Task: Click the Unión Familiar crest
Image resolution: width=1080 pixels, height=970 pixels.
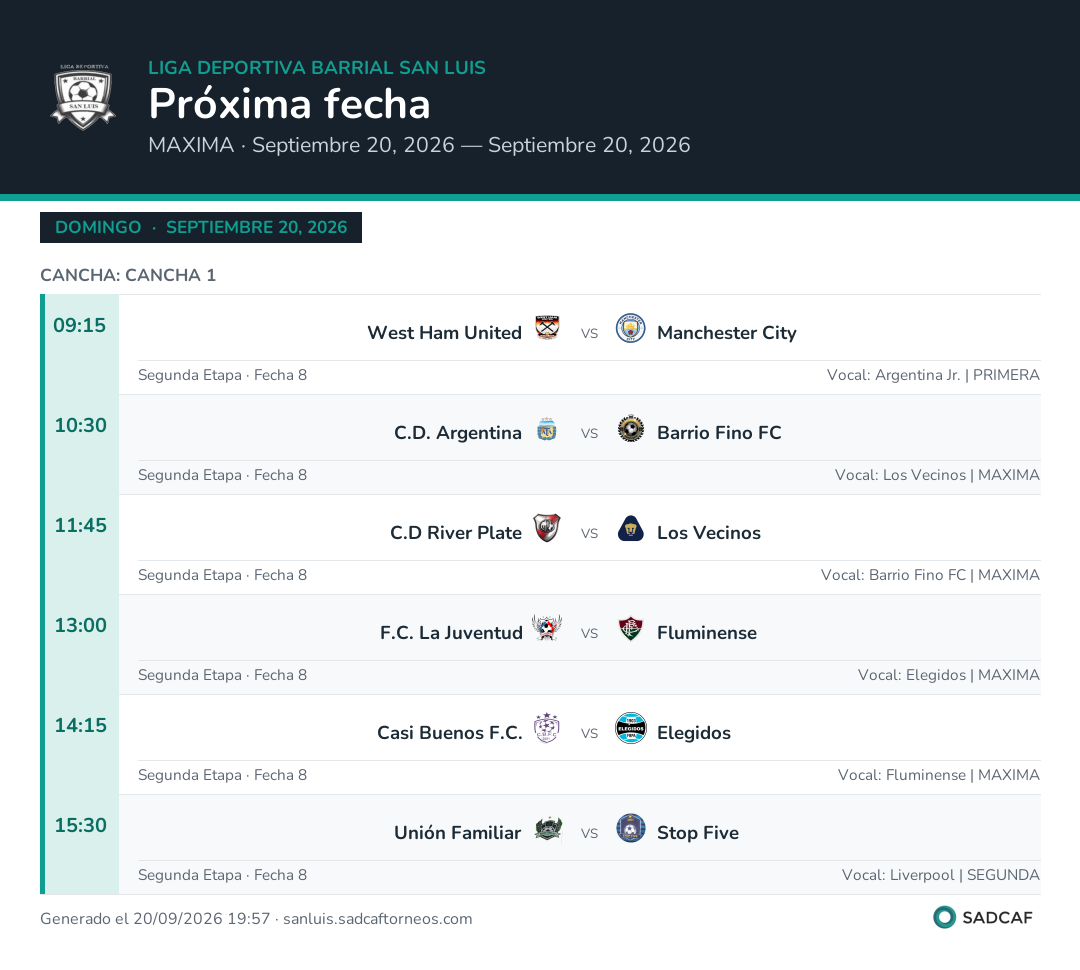Action: click(548, 829)
